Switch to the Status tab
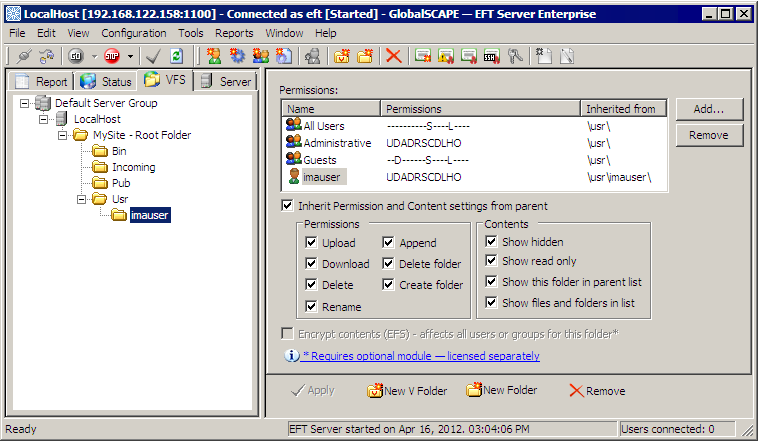 106,81
